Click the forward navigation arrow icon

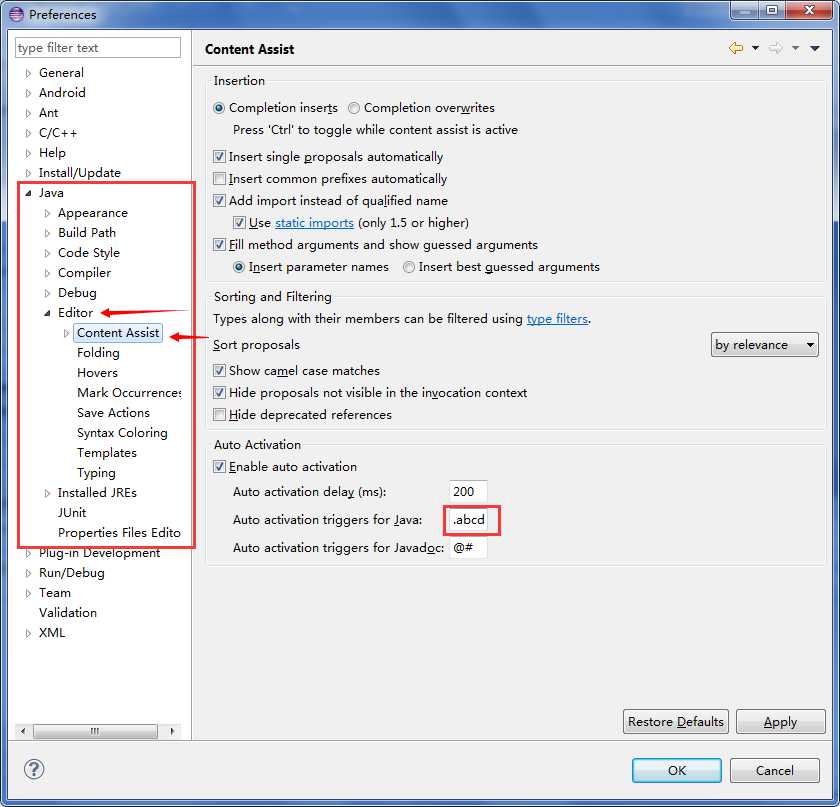point(775,48)
